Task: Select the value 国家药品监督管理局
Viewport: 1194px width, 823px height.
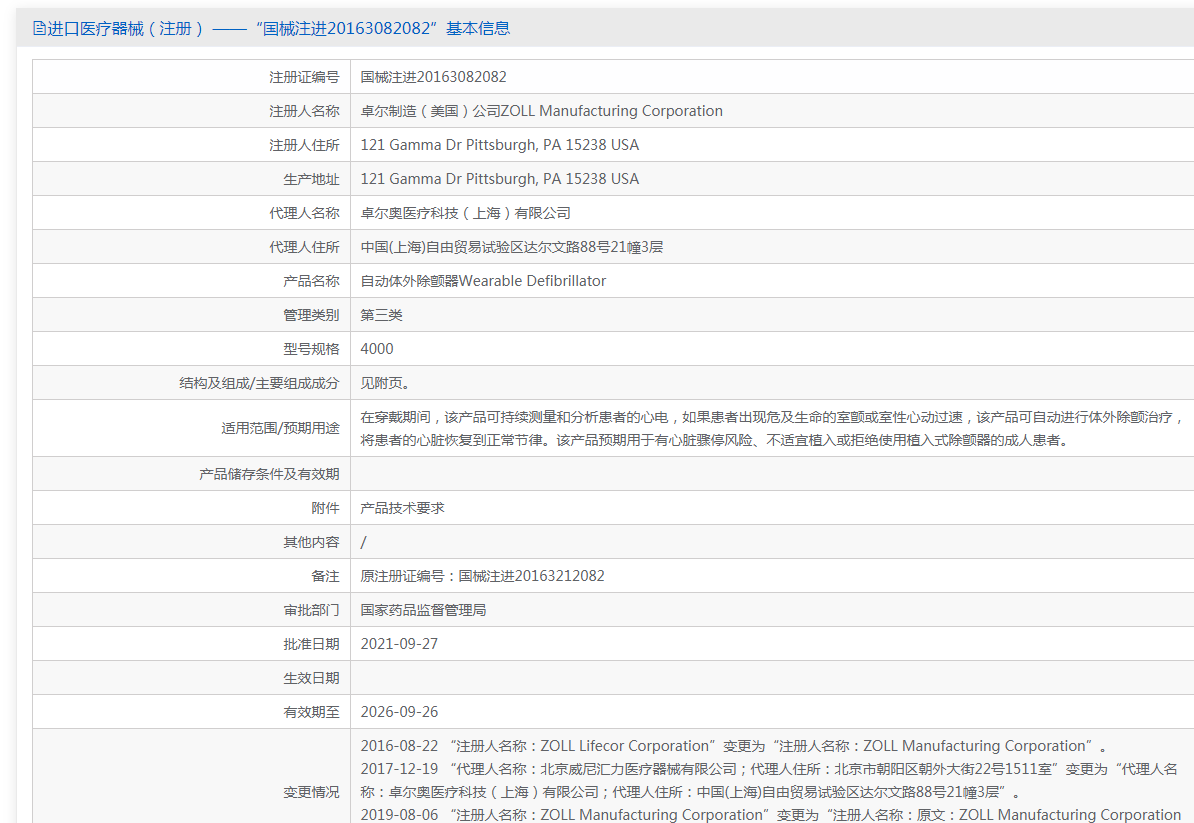Action: (423, 611)
